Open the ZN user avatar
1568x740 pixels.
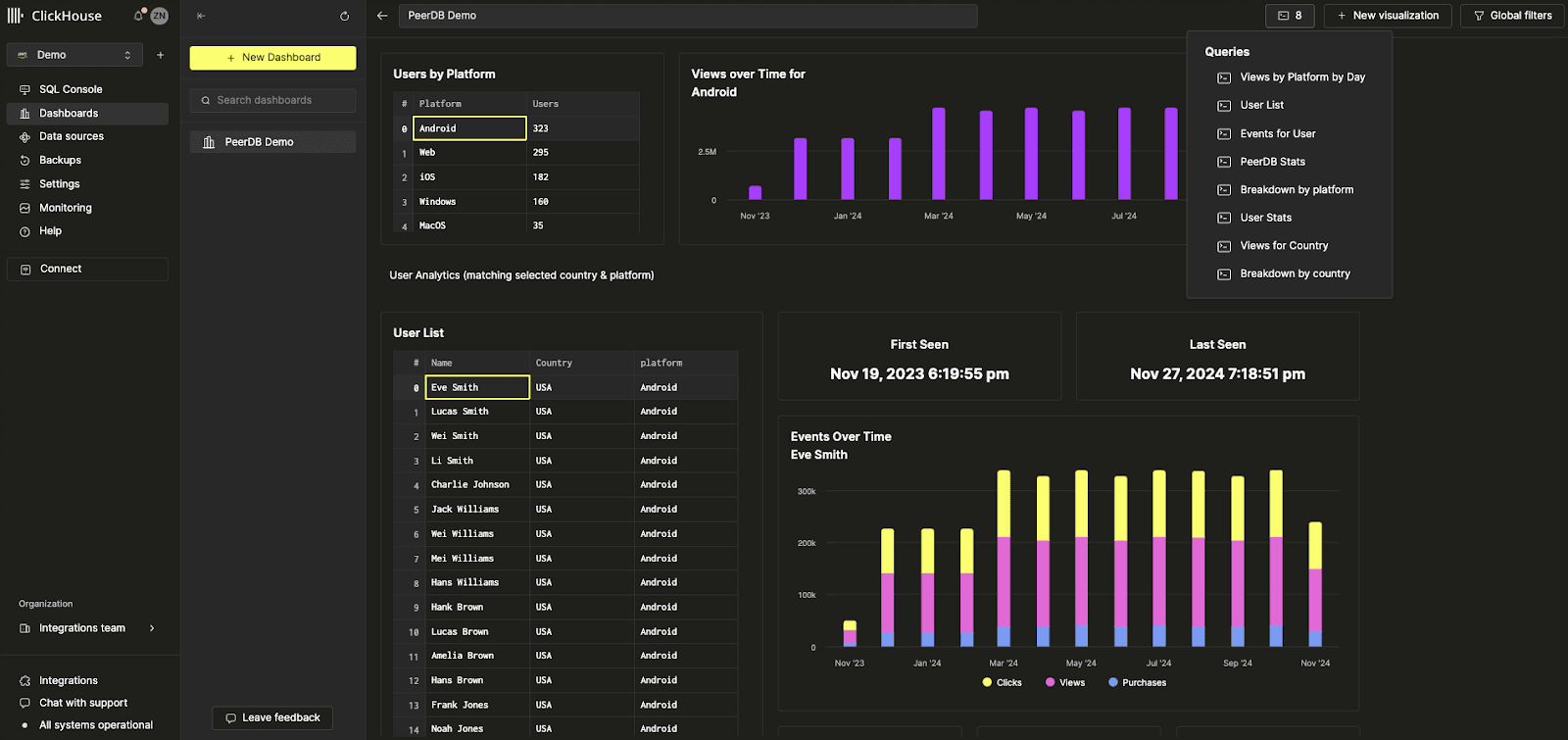pyautogui.click(x=159, y=16)
